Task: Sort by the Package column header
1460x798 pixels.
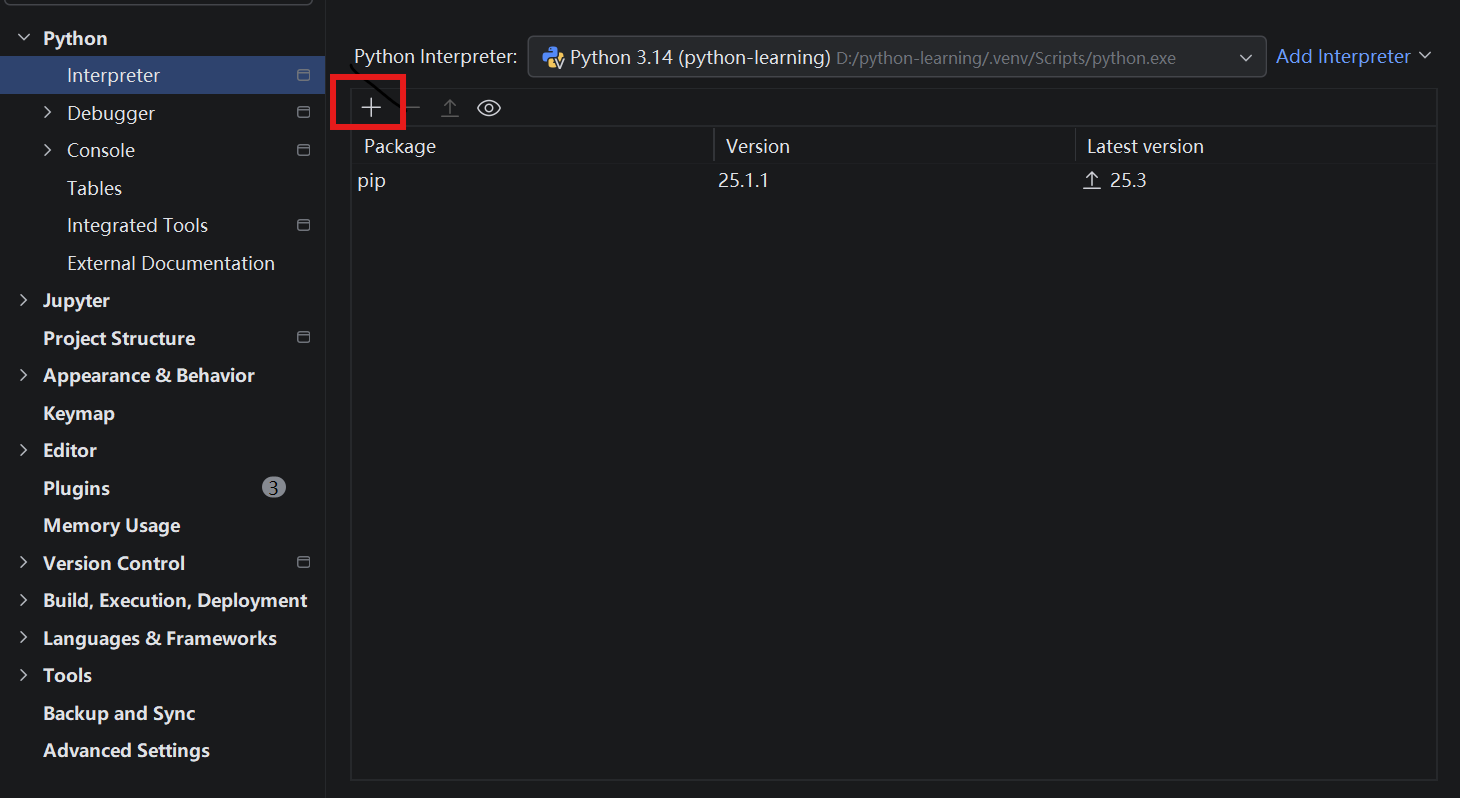Action: tap(532, 146)
